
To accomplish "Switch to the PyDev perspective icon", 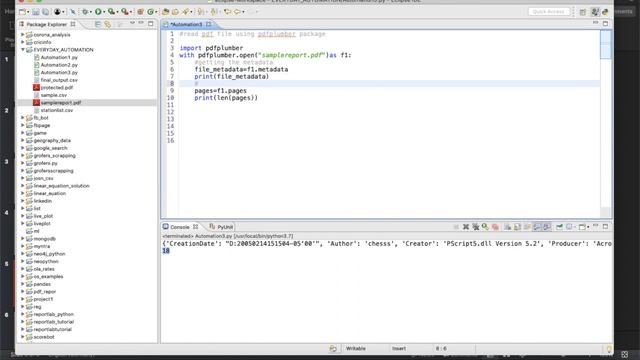I will (x=605, y=12).
